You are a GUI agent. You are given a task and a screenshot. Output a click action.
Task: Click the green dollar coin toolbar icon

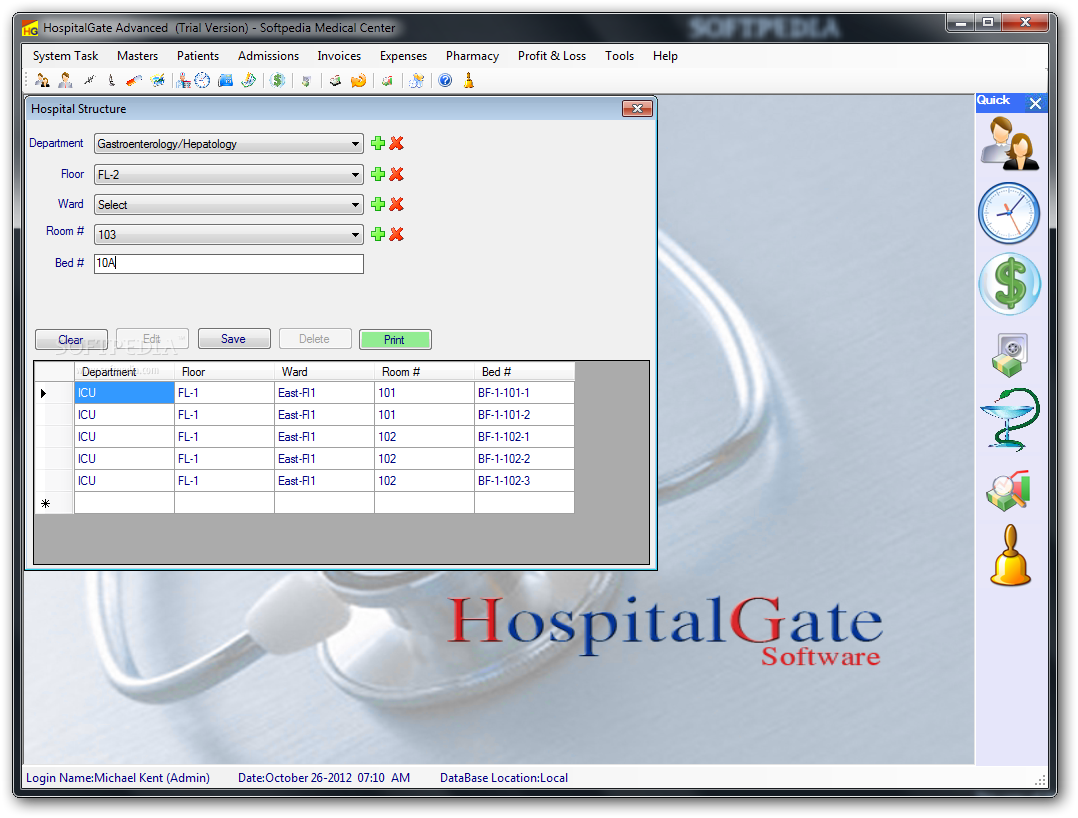pyautogui.click(x=277, y=80)
